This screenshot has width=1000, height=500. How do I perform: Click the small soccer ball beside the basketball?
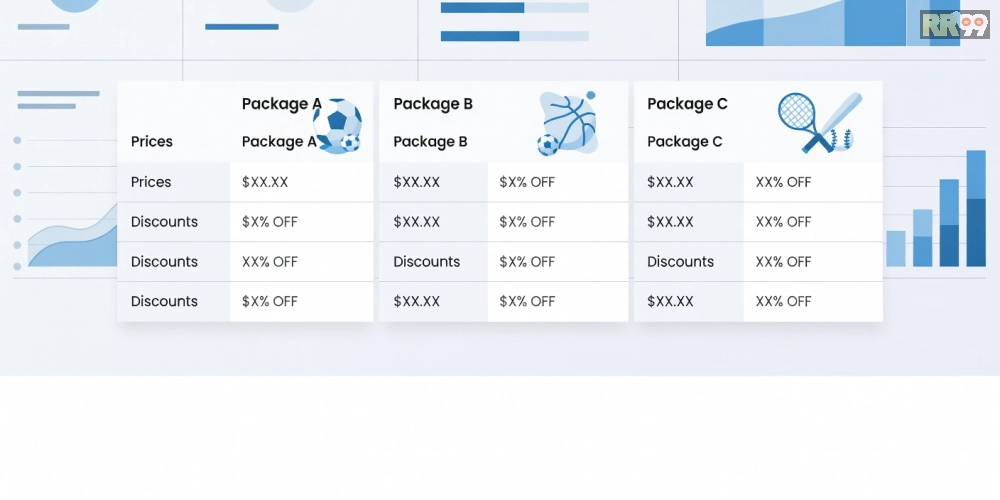tap(547, 145)
